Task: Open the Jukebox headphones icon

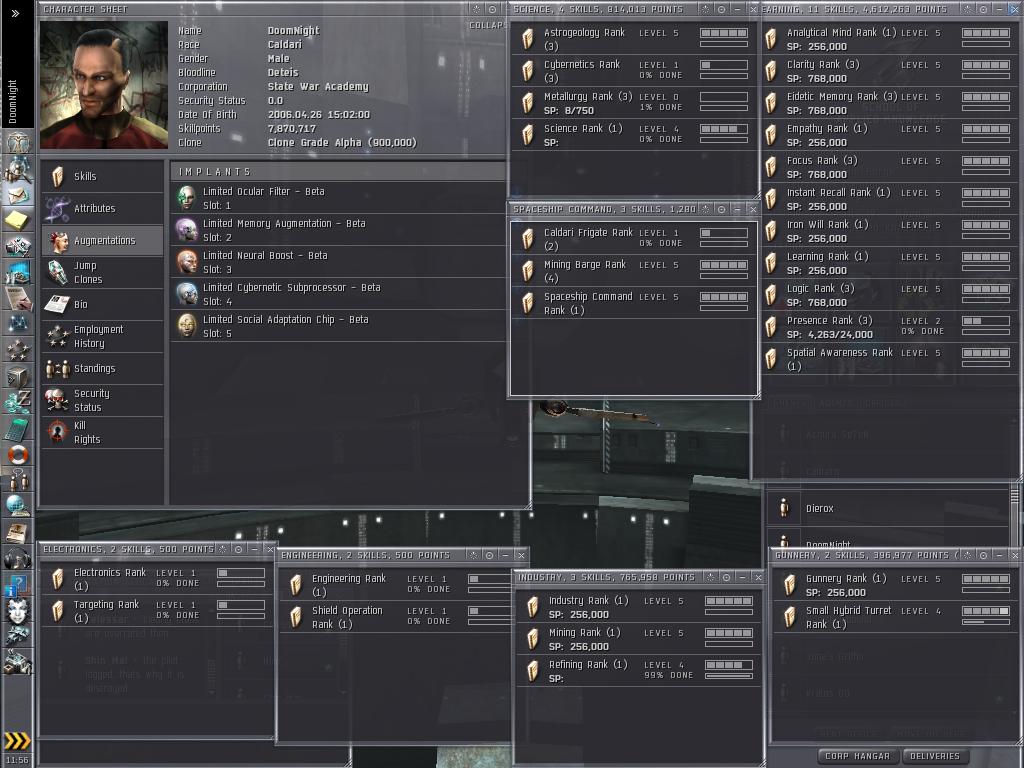Action: pyautogui.click(x=18, y=558)
